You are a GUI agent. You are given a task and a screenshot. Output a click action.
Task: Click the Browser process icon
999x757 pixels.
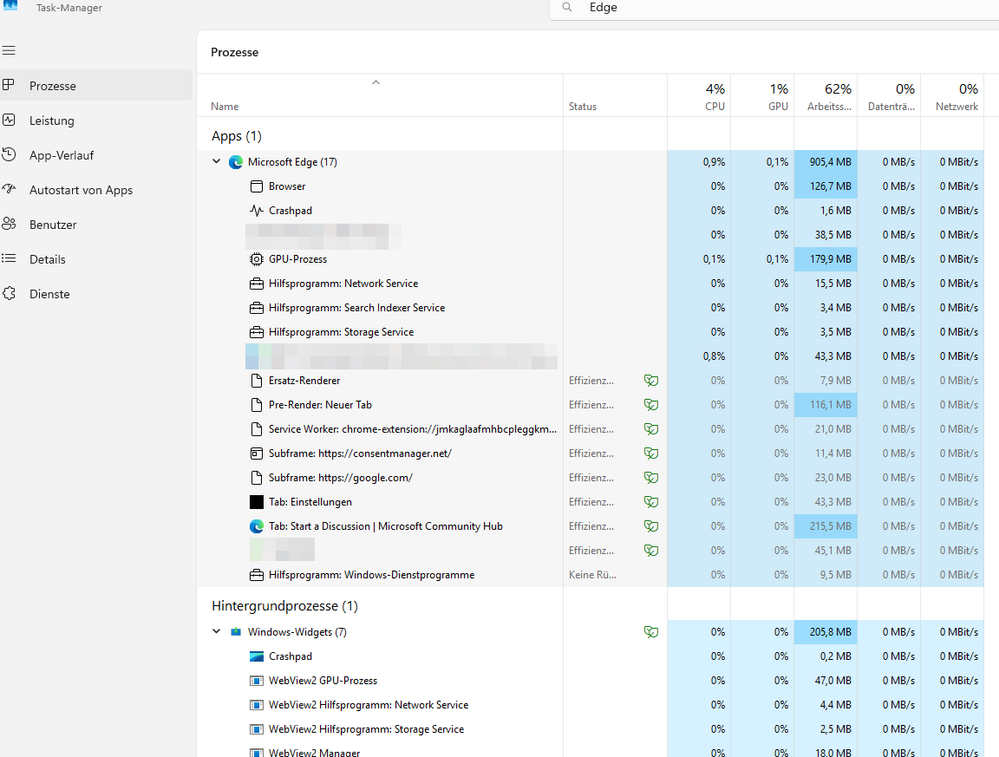click(256, 186)
